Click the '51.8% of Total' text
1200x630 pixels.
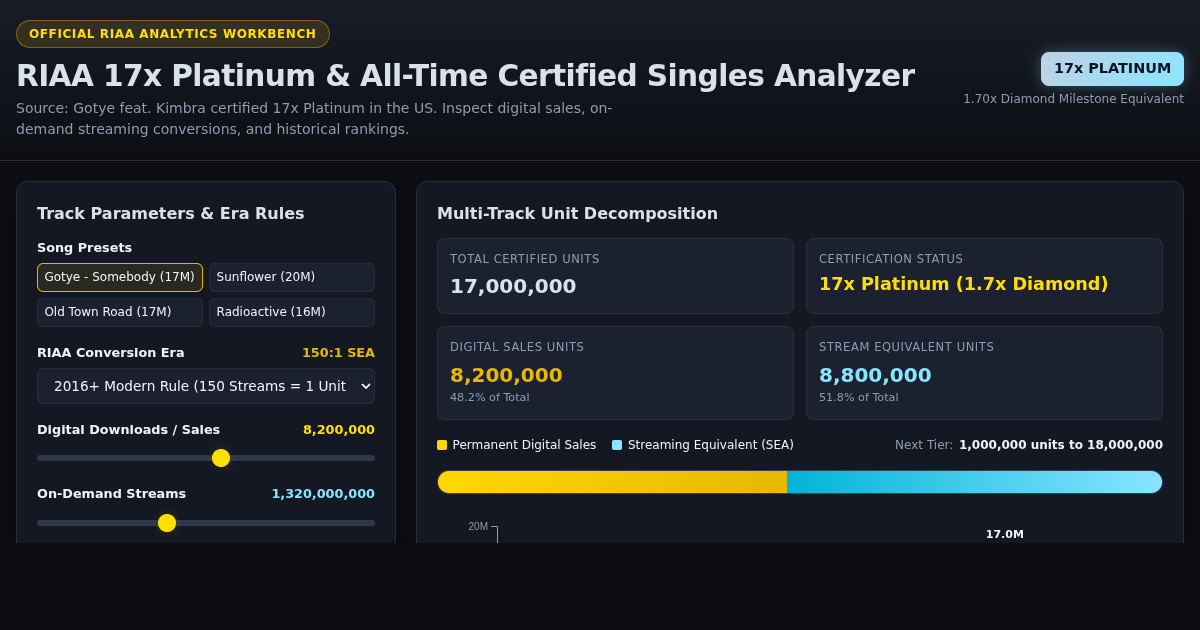(x=859, y=397)
